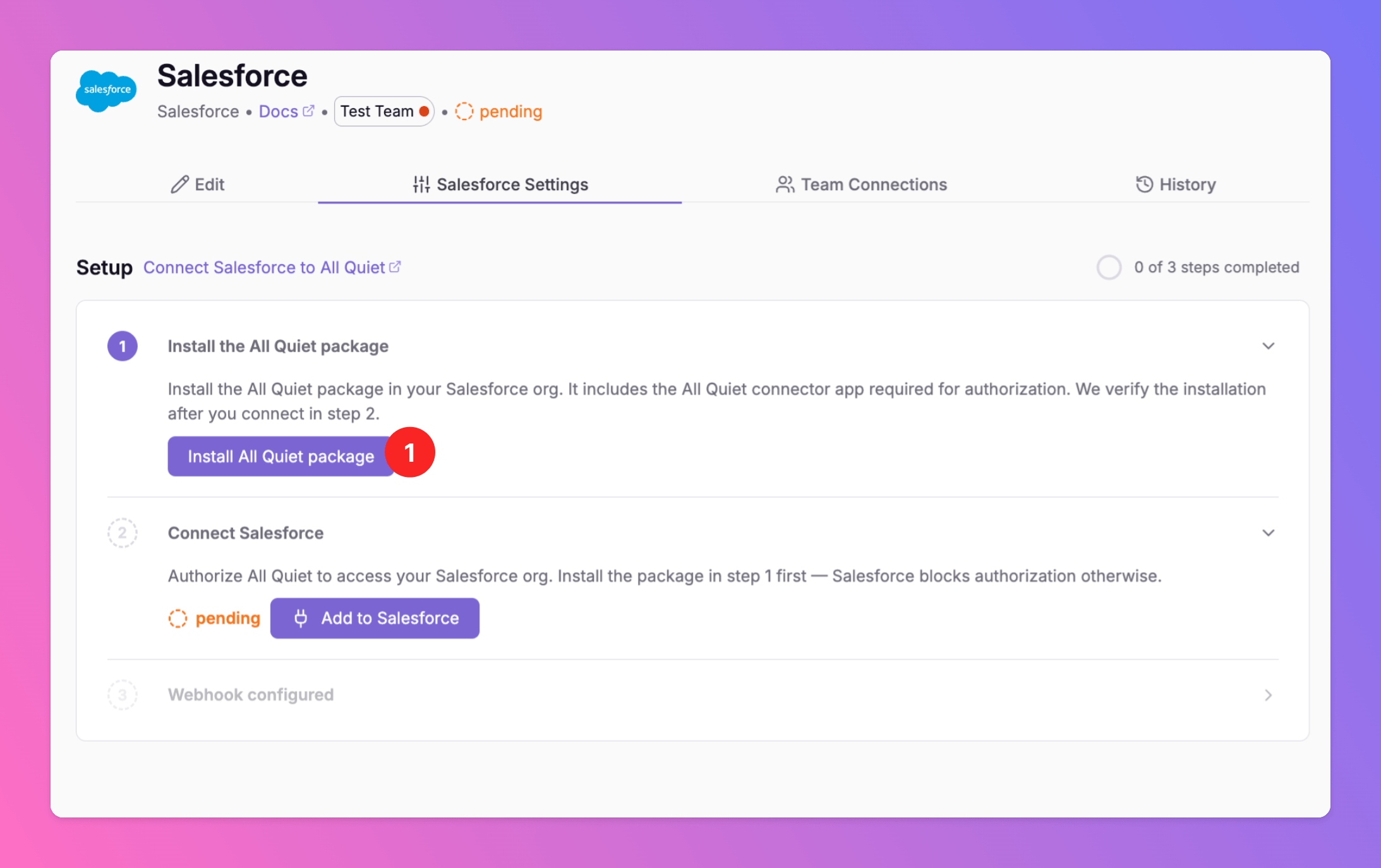1381x868 pixels.
Task: Click the clock icon on History tab
Action: (x=1144, y=184)
